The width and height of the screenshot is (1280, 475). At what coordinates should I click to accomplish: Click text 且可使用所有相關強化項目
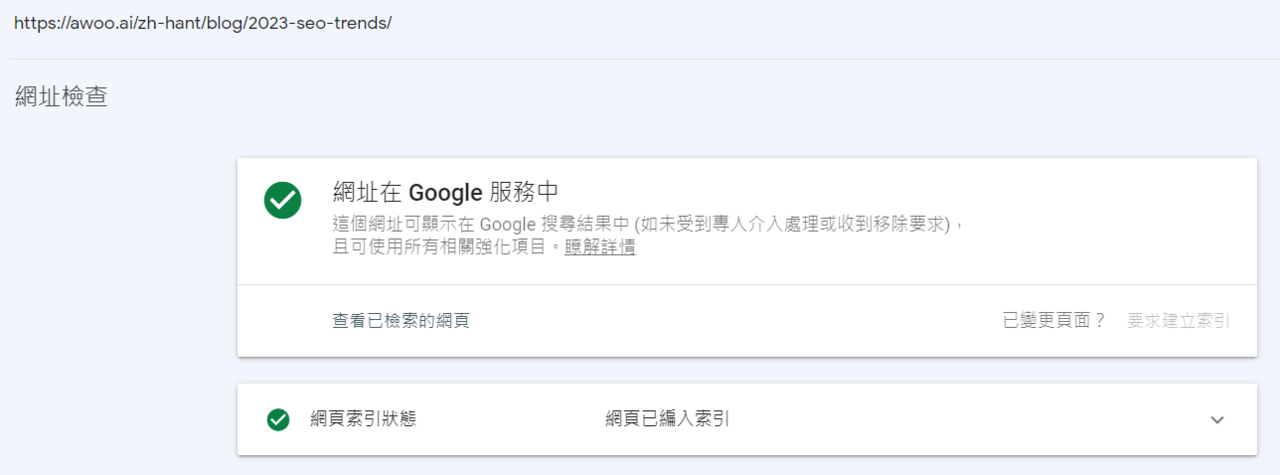[440, 248]
